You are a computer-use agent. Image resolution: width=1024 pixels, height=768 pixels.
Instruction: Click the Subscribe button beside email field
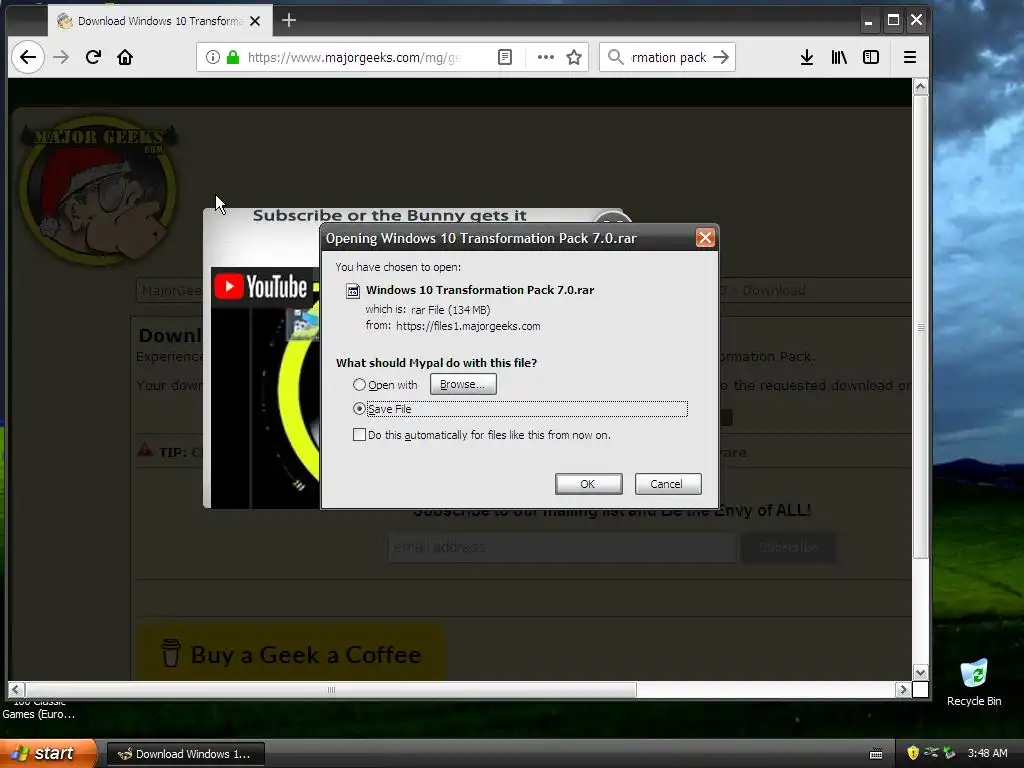[x=788, y=547]
